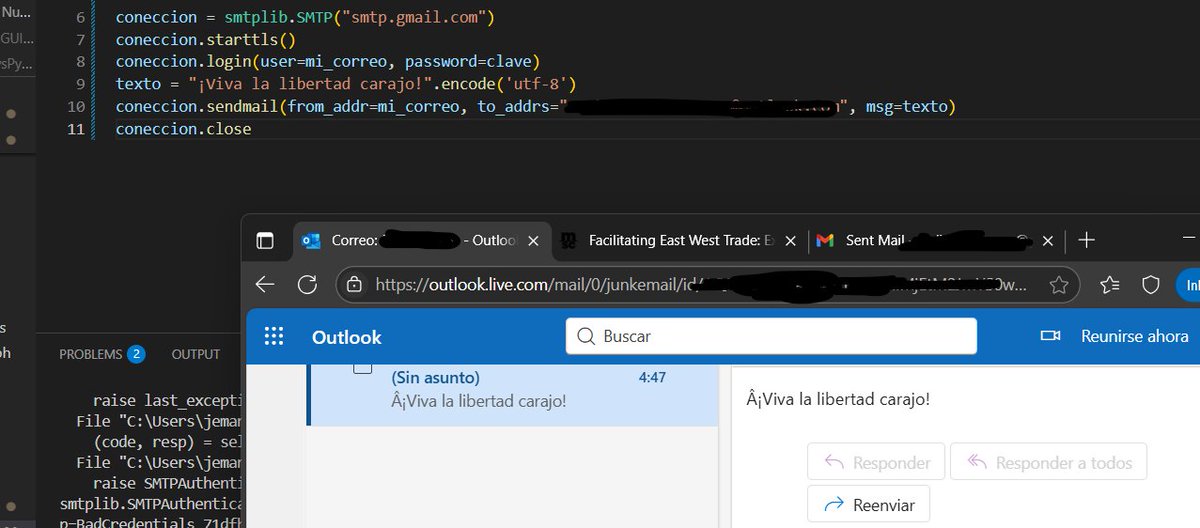The width and height of the screenshot is (1200, 528).
Task: Click the outlook.live.com address bar
Action: point(707,285)
